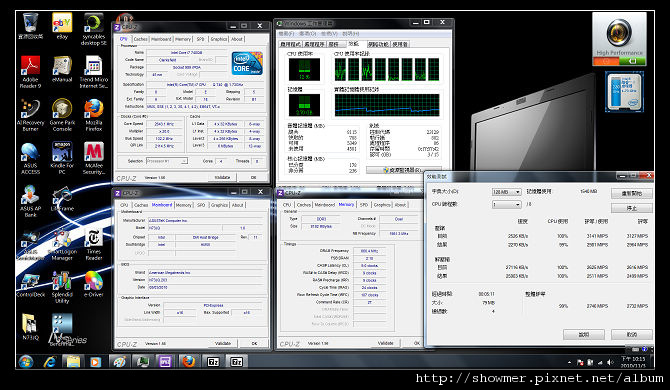Open Windows Explorer folder on taskbar
Viewport: 670px width, 390px height.
tap(73, 362)
